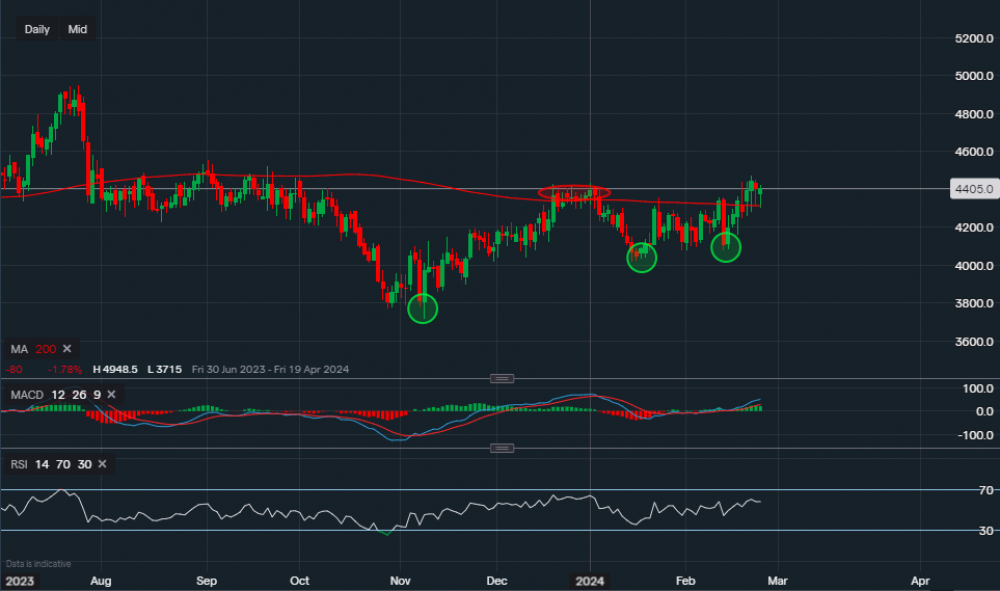Remove the RSI indicator
1000x591 pixels.
point(103,464)
